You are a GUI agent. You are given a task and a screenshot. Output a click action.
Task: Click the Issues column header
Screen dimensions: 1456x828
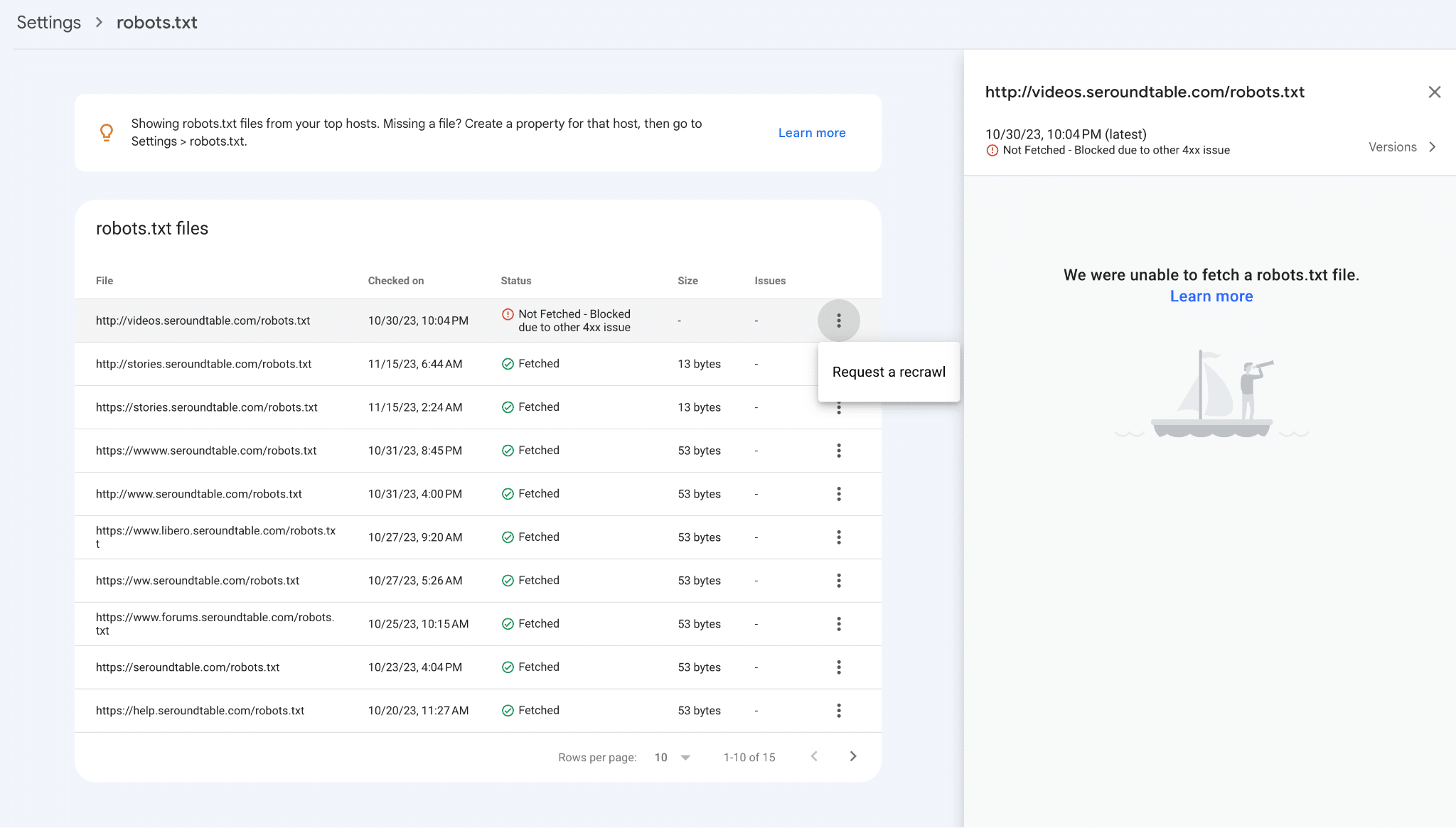770,281
